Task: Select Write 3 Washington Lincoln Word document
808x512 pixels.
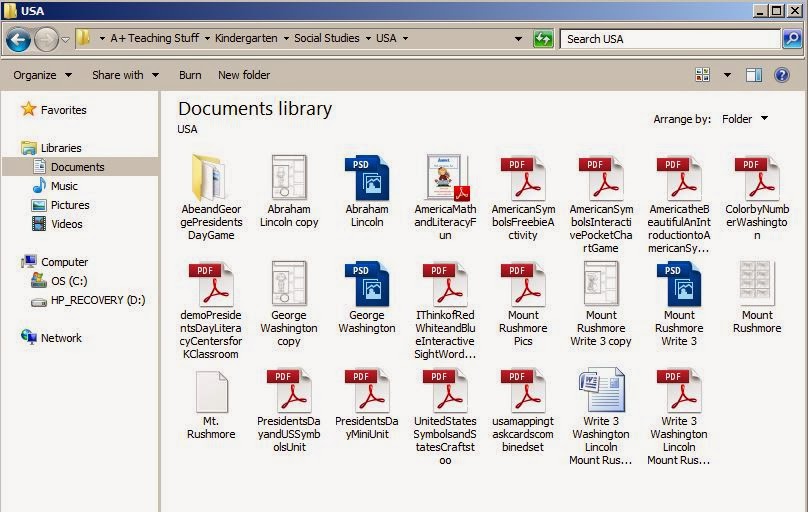Action: point(601,416)
